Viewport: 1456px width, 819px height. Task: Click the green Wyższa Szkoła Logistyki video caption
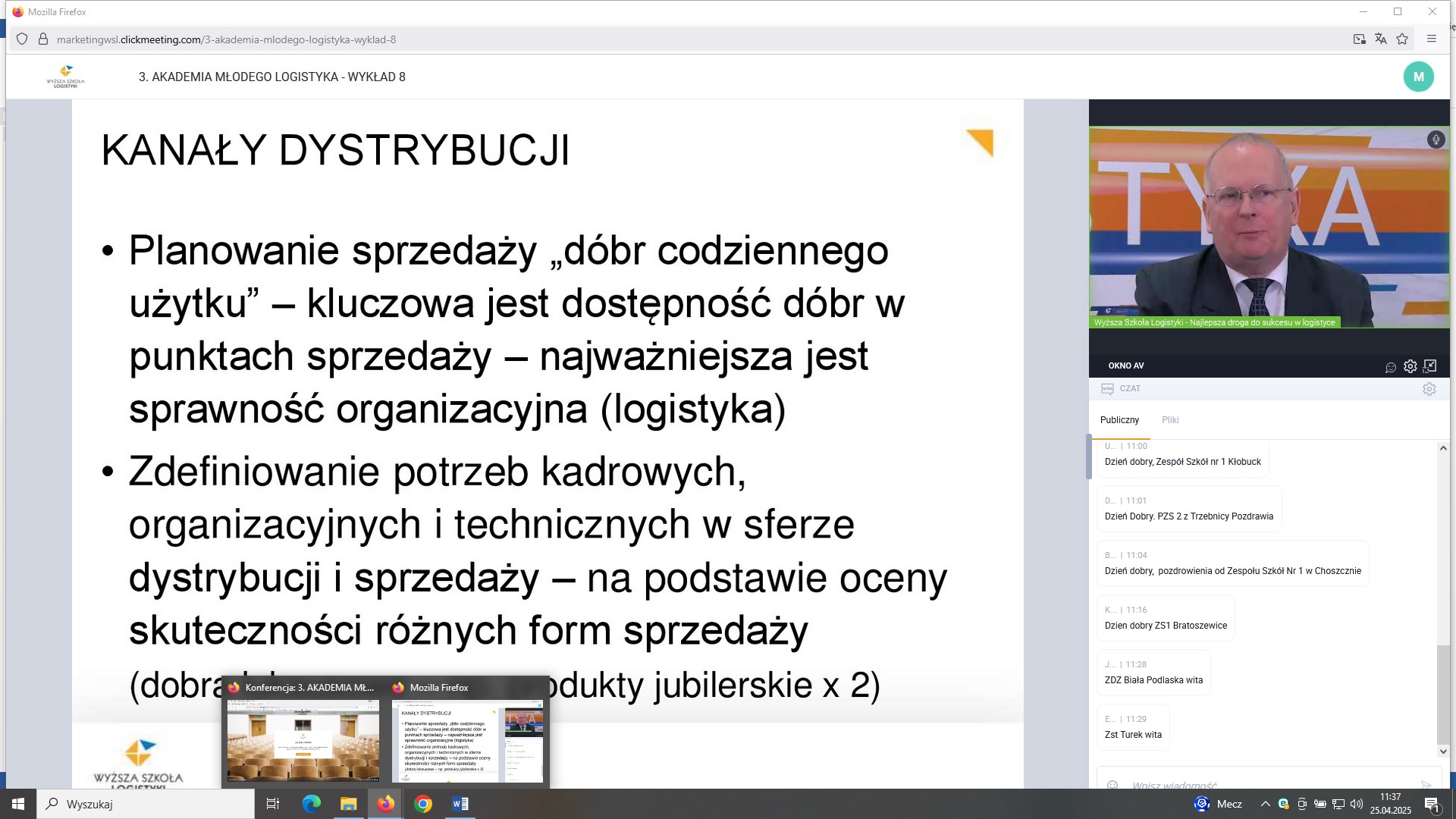1214,322
